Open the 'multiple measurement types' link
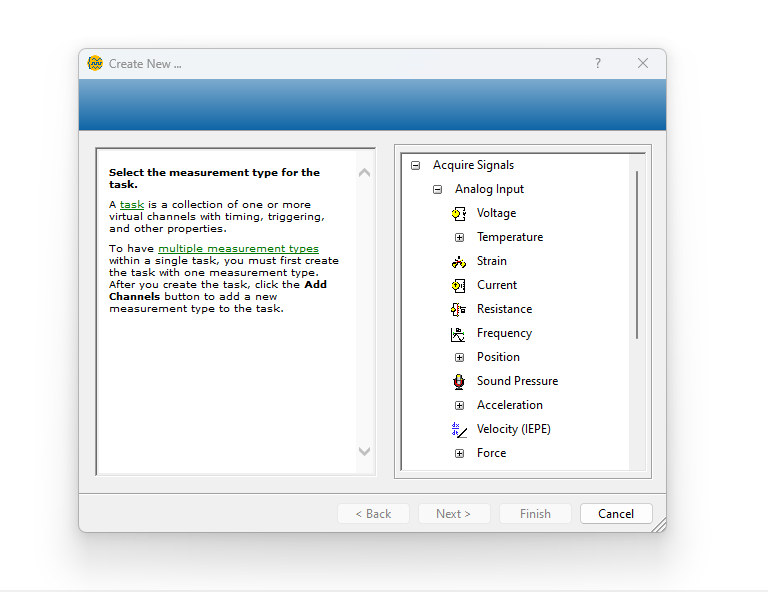 click(x=238, y=248)
